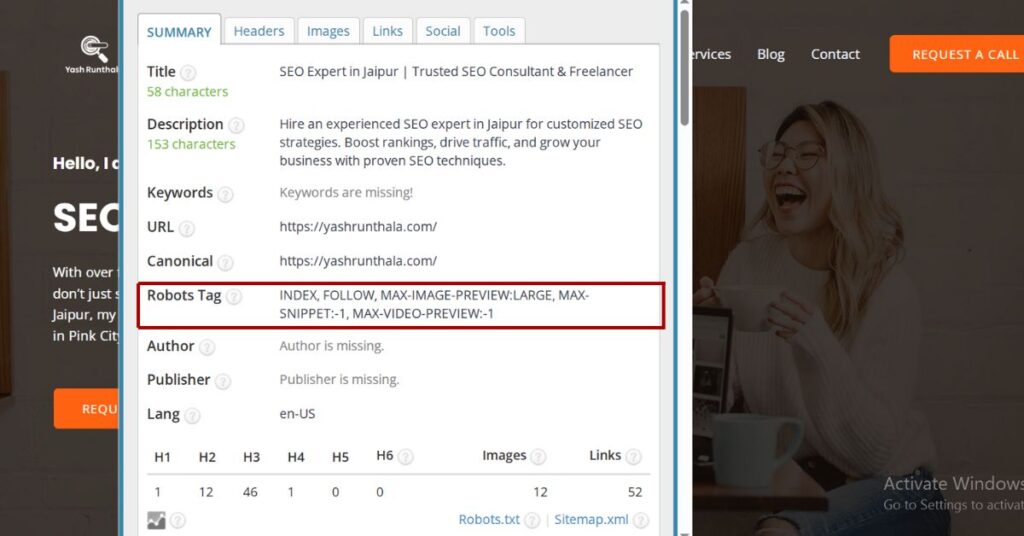The width and height of the screenshot is (1024, 536).
Task: Open the Headers tab
Action: tap(259, 31)
